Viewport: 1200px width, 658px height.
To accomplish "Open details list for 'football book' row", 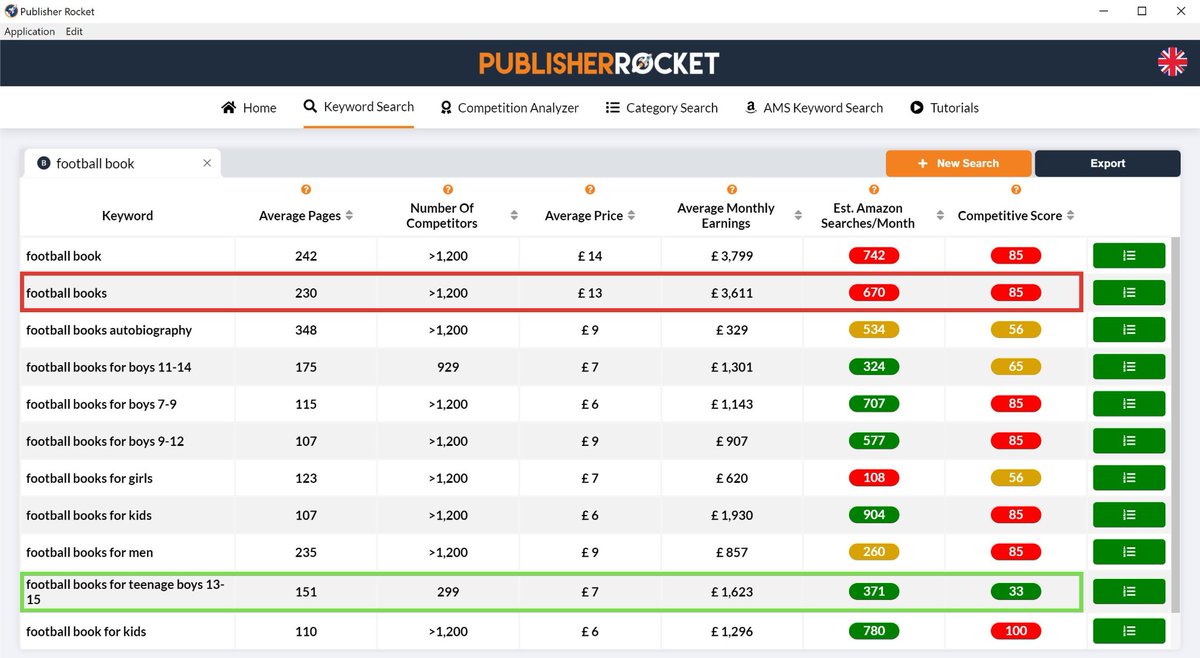I will pos(1129,256).
